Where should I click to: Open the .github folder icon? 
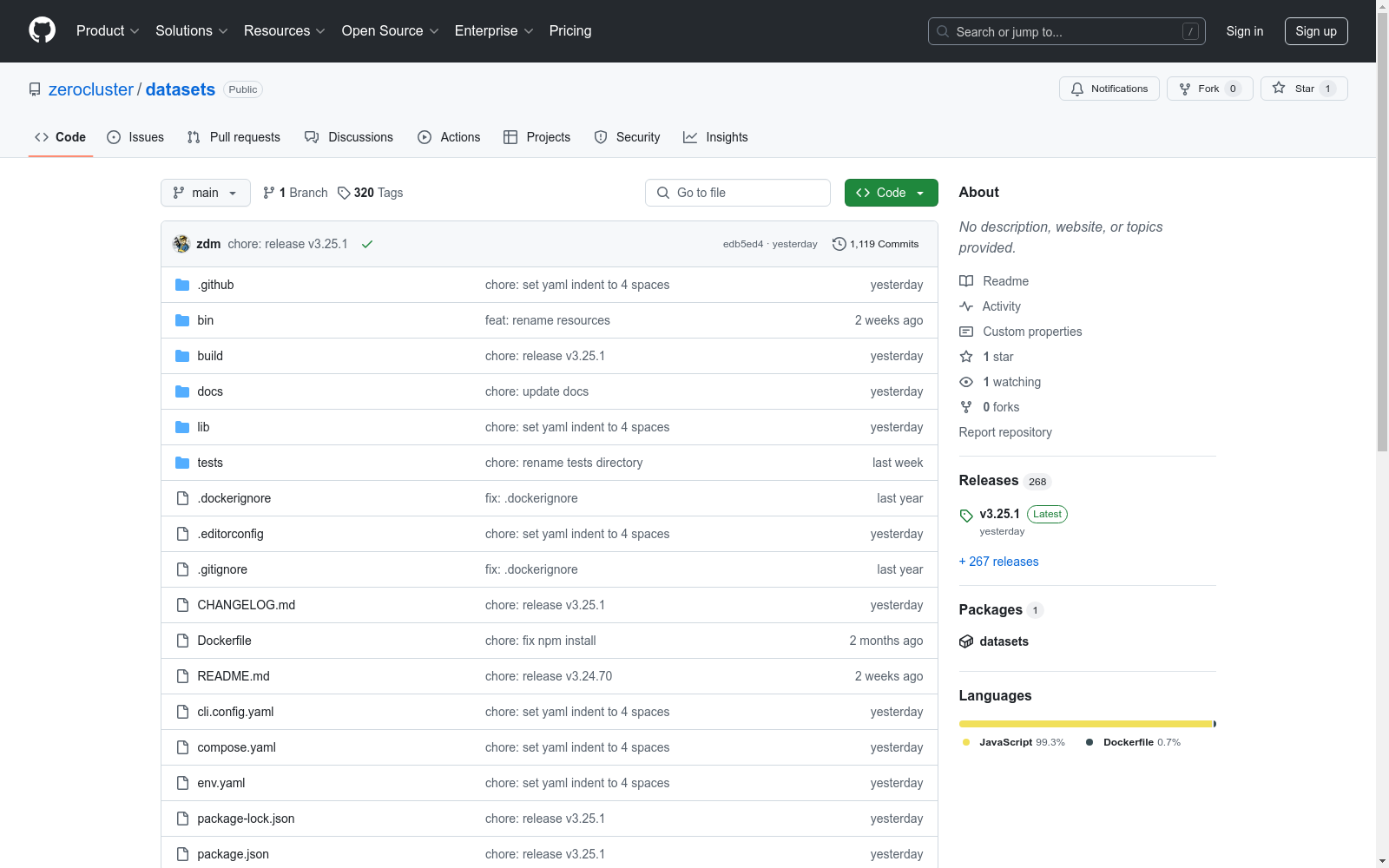182,285
